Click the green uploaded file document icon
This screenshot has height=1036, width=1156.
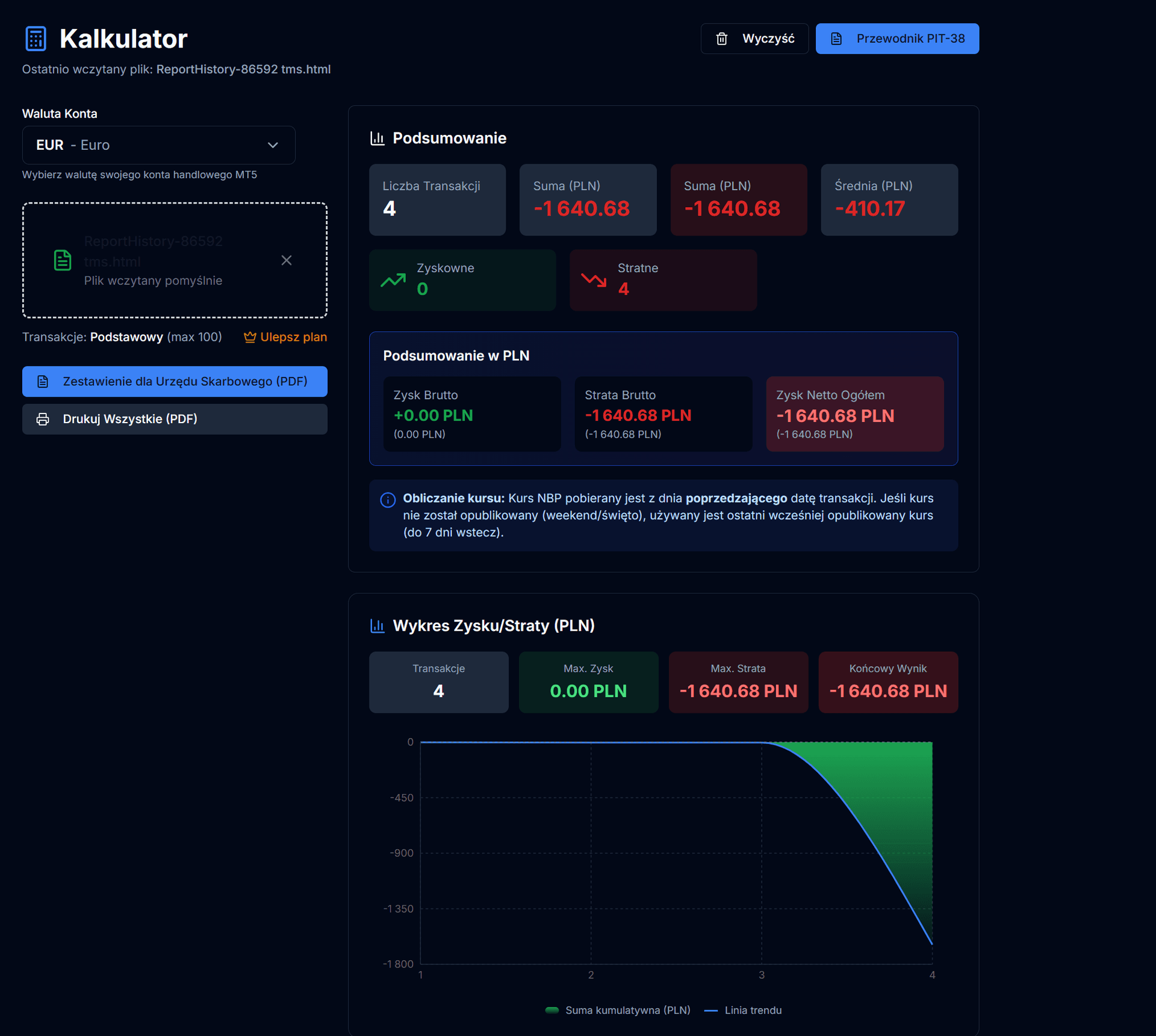[63, 260]
